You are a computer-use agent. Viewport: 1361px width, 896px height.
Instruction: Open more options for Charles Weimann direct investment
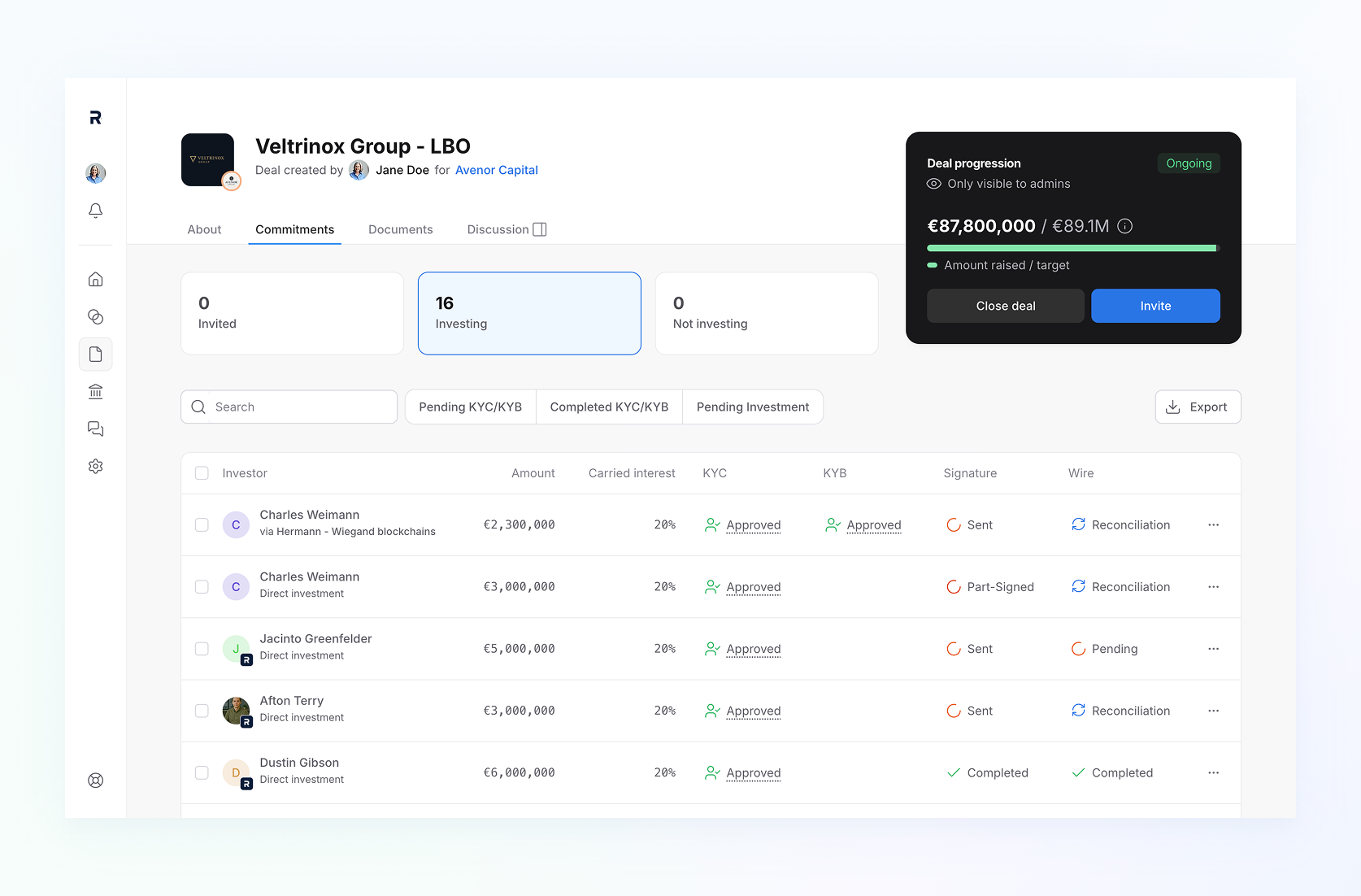pos(1213,587)
